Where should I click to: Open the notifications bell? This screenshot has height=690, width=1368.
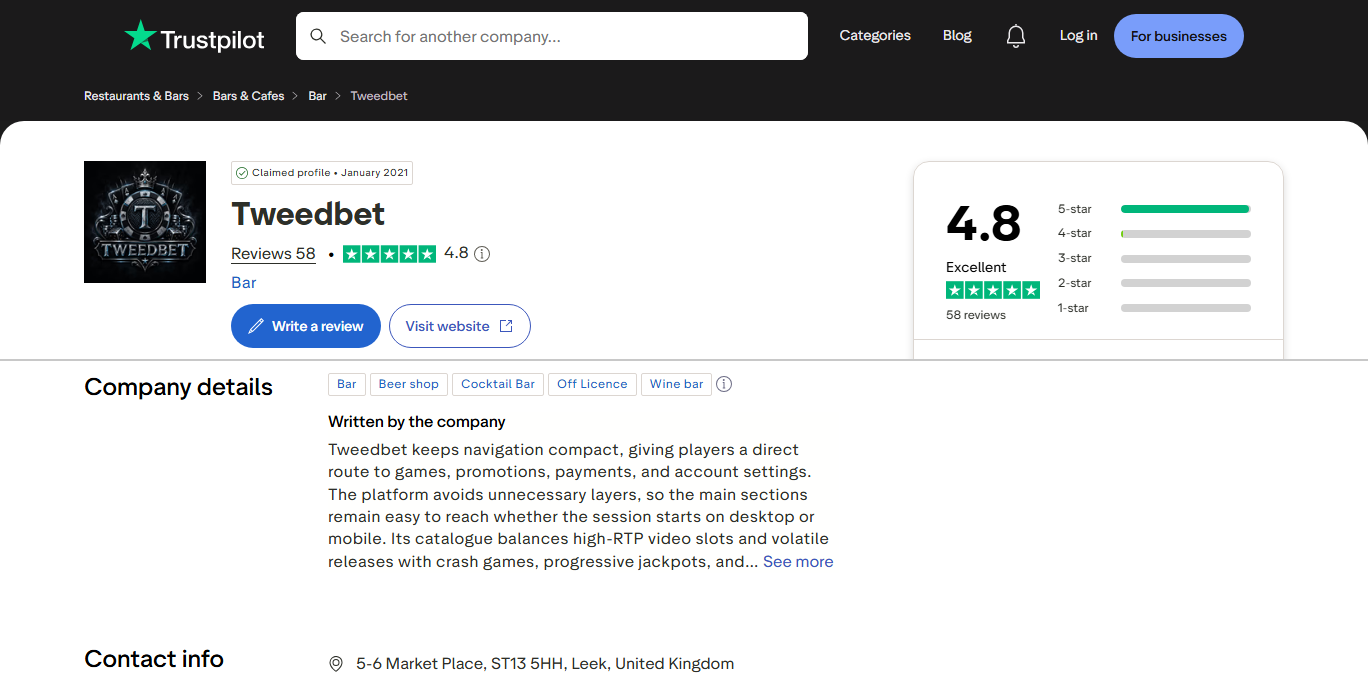(x=1016, y=36)
